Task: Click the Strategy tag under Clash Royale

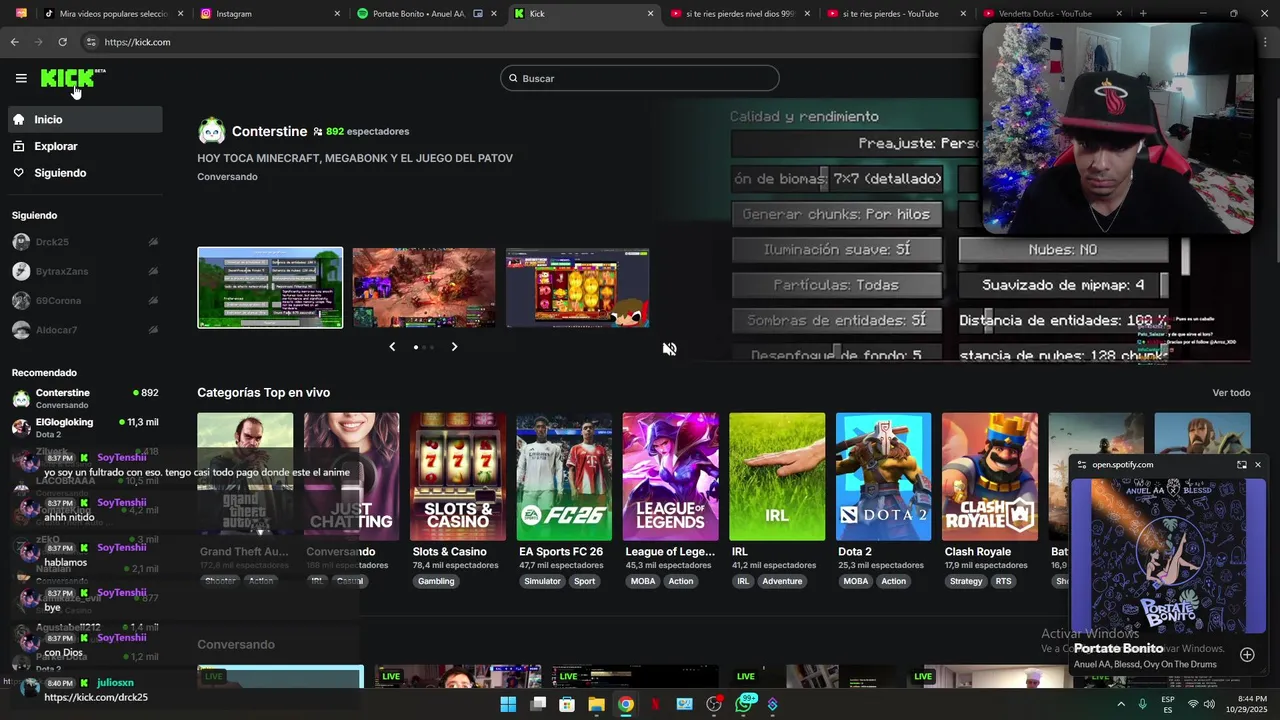Action: [x=966, y=581]
